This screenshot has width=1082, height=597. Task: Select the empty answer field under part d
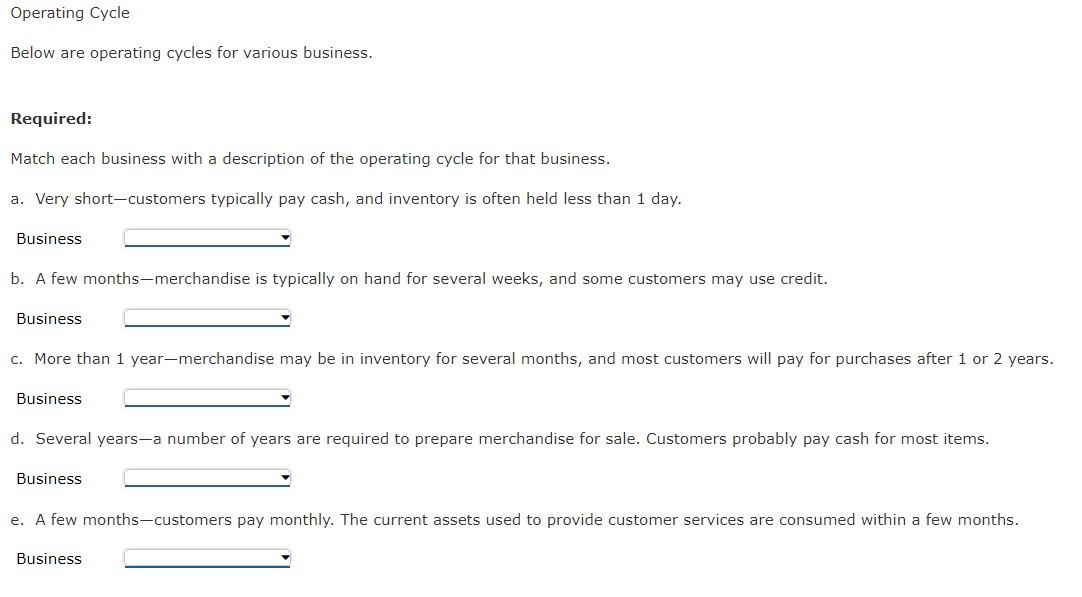195,477
